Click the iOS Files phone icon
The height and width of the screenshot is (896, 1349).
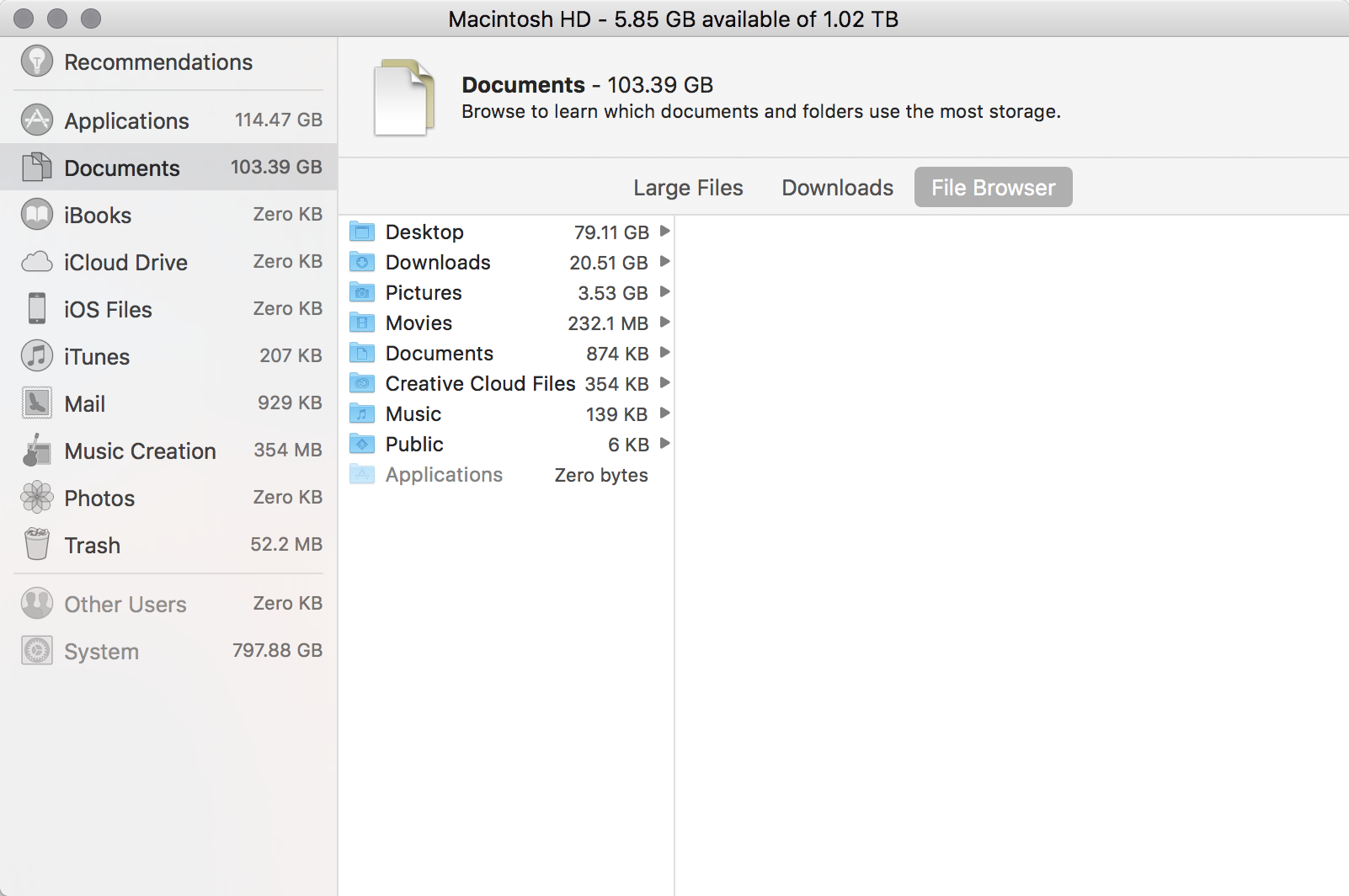(x=37, y=308)
